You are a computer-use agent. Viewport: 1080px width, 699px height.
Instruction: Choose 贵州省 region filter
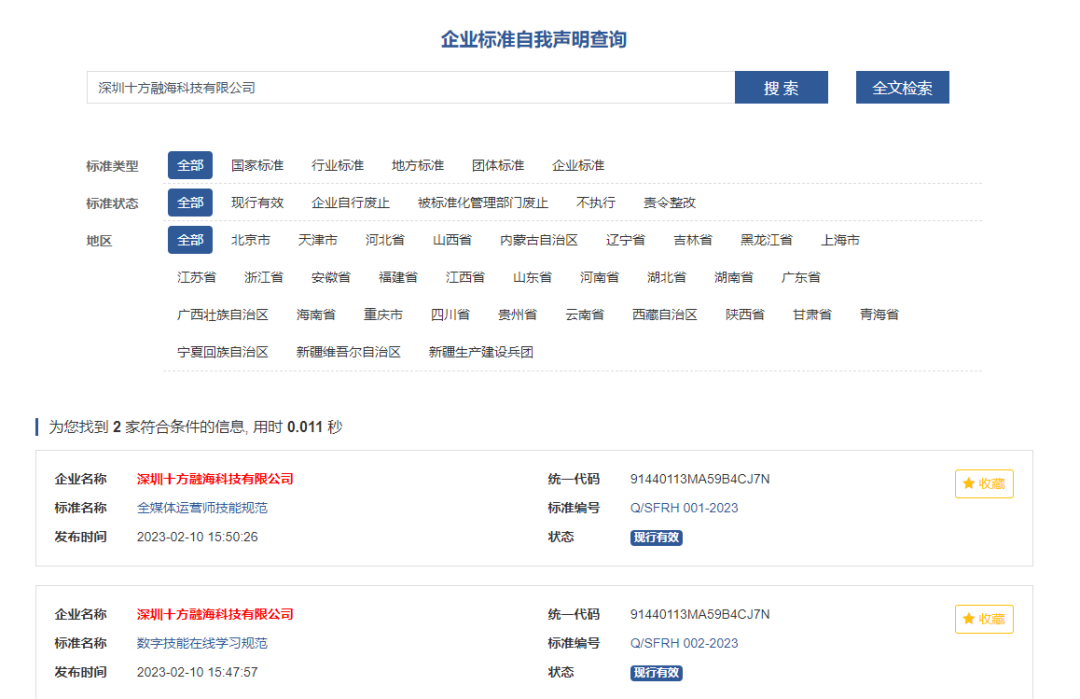tap(517, 314)
